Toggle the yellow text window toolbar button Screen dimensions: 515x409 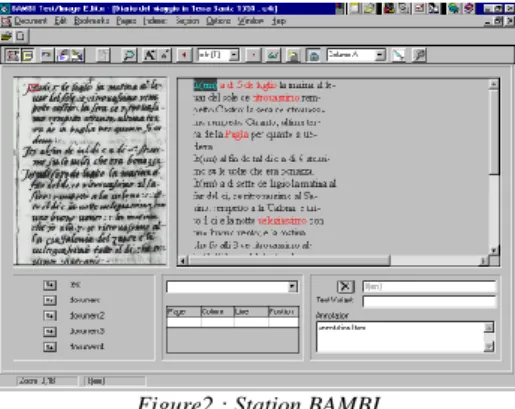click(x=28, y=55)
